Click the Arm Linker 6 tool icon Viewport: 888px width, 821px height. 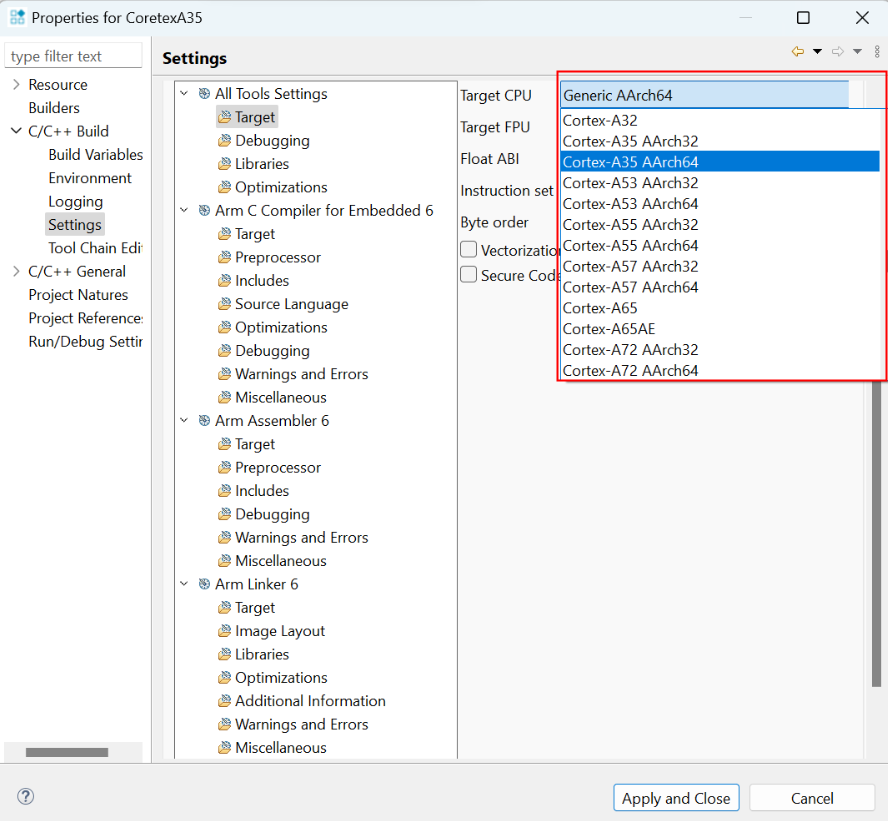point(204,584)
